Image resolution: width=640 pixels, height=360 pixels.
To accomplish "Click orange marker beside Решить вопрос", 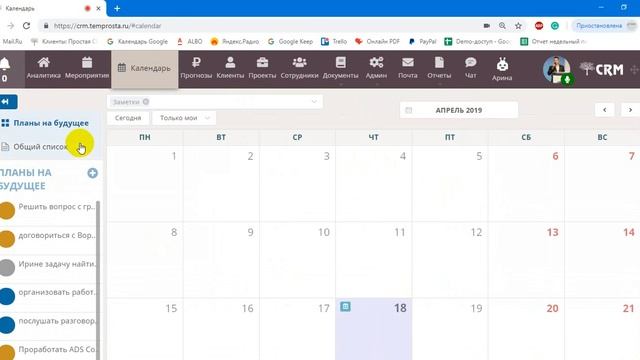I will (x=7, y=211).
